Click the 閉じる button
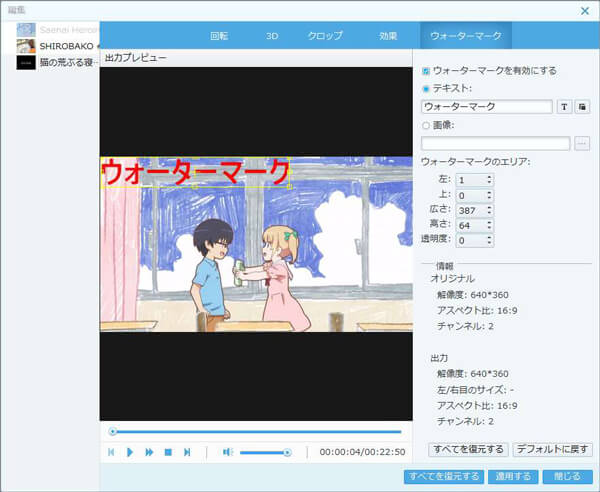 [567, 477]
